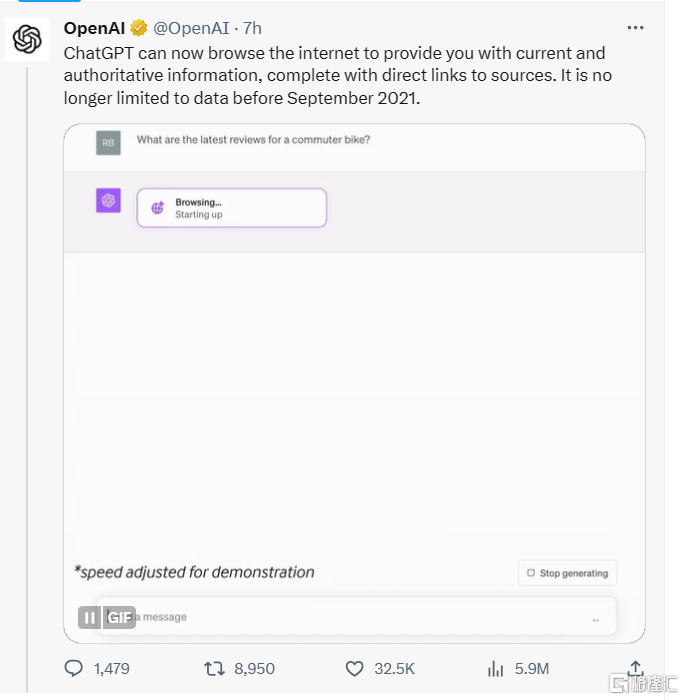Open the @OpenAI handle link
This screenshot has width=684, height=700.
coord(191,28)
